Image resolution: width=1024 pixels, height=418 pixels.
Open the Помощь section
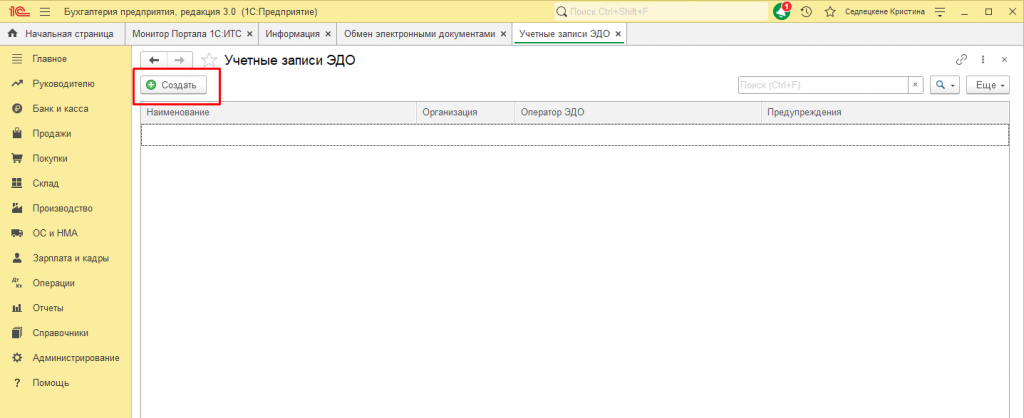[50, 383]
